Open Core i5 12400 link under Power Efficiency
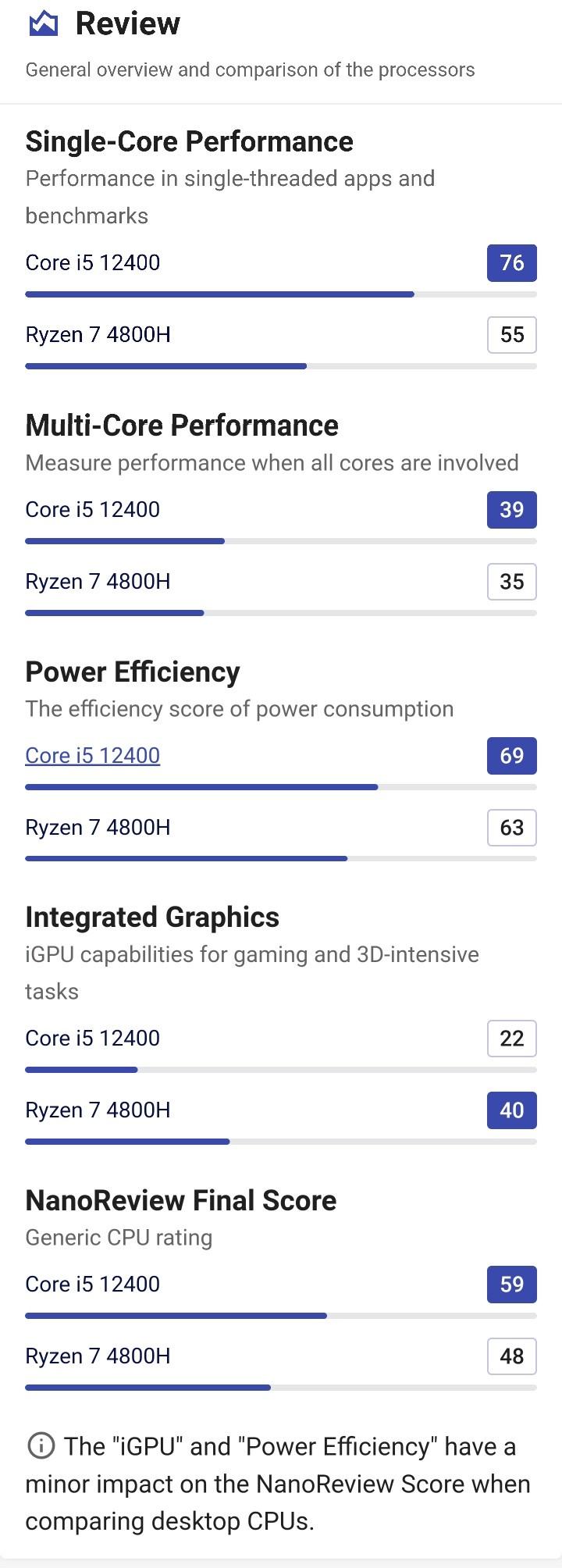The height and width of the screenshot is (1568, 562). coord(92,755)
